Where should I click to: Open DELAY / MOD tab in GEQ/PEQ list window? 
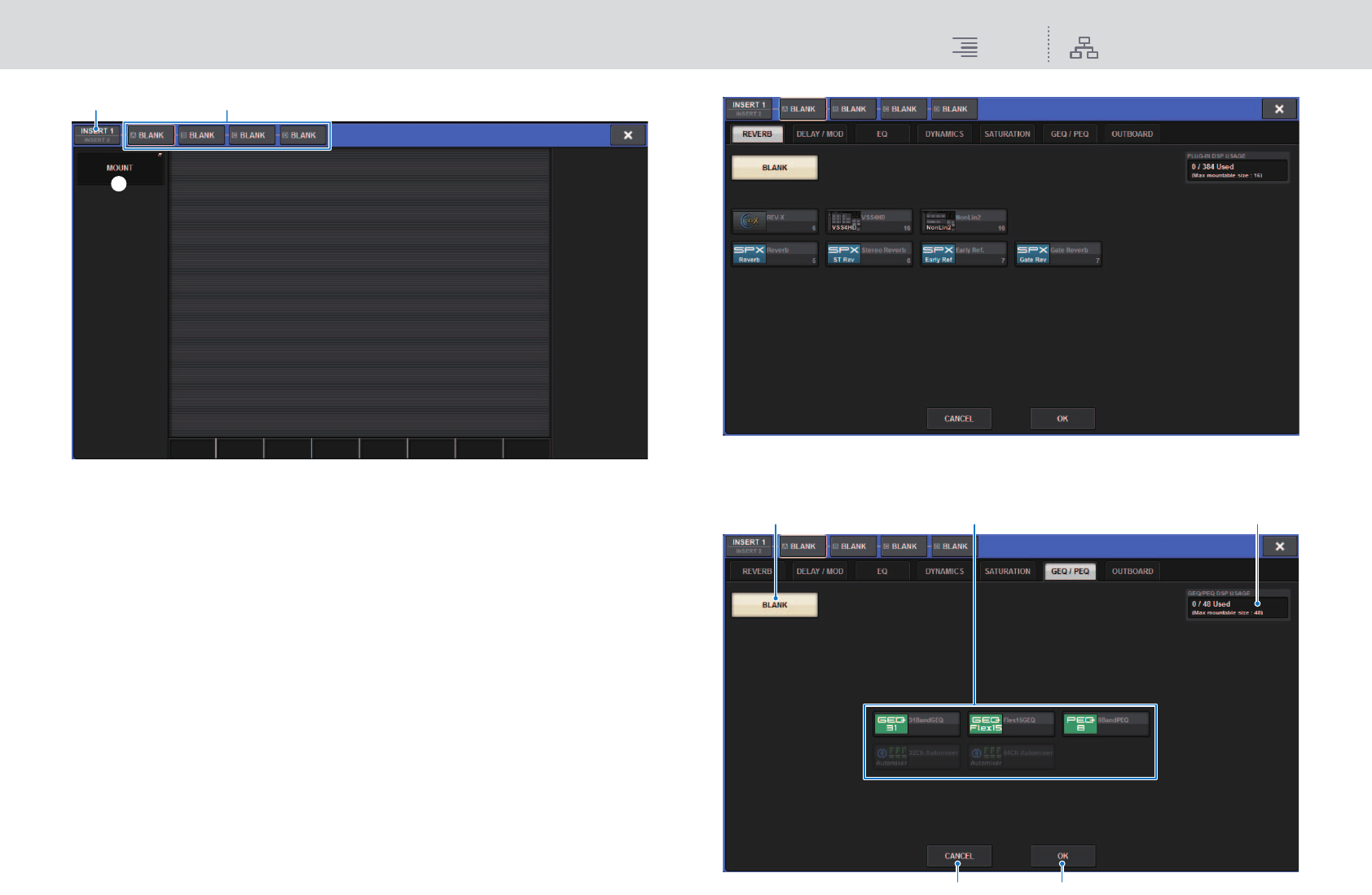click(820, 572)
